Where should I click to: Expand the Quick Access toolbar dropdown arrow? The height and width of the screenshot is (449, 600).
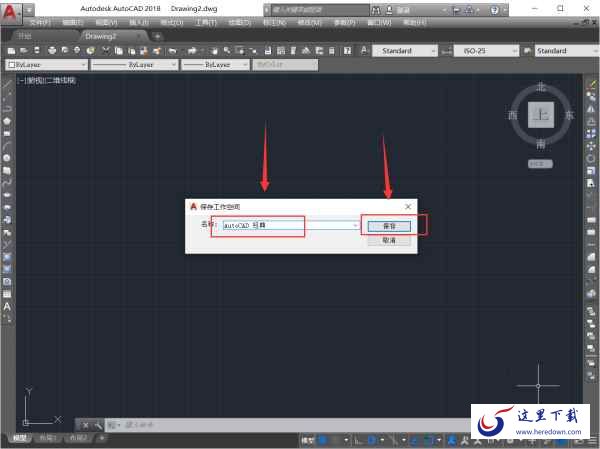pyautogui.click(x=29, y=10)
